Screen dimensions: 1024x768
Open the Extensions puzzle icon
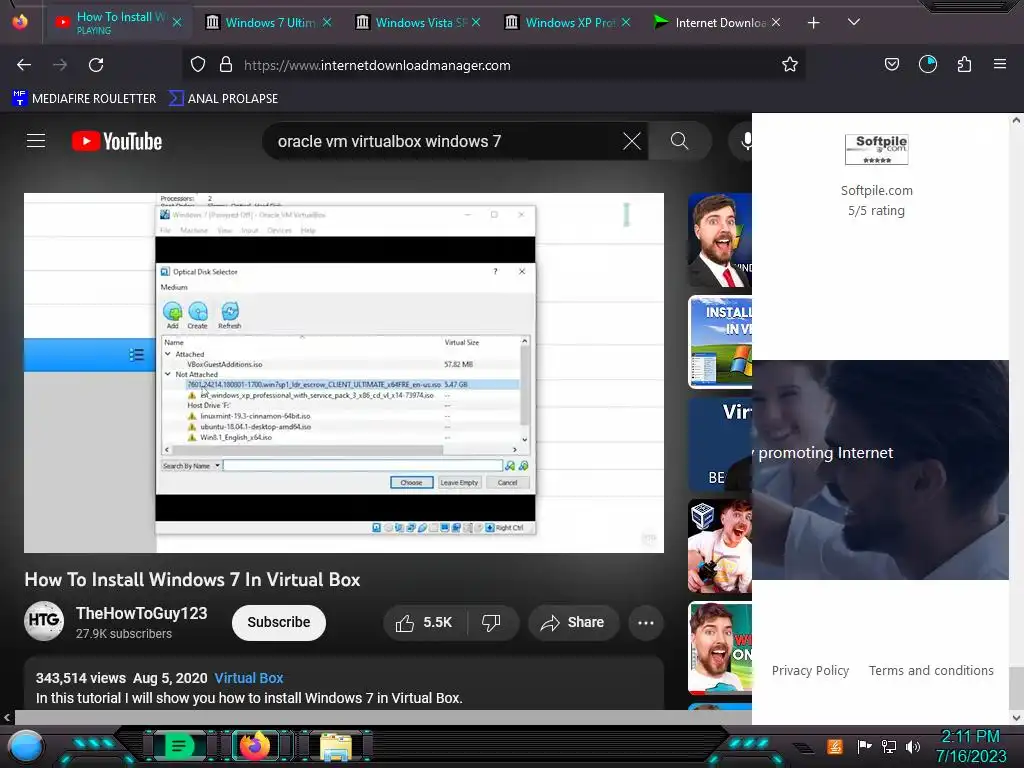click(965, 64)
